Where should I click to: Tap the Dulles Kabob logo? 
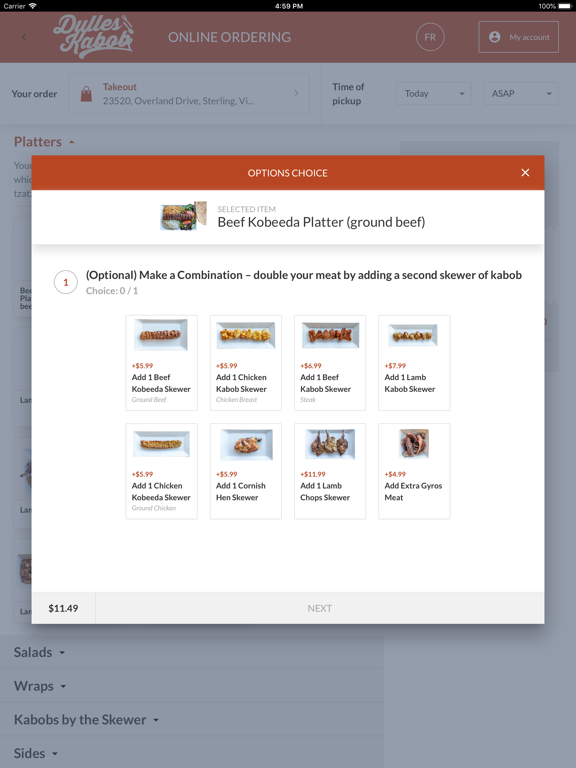[x=93, y=37]
